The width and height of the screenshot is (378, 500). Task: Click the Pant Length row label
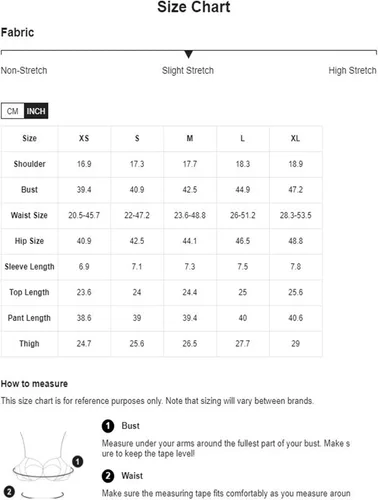[29, 318]
